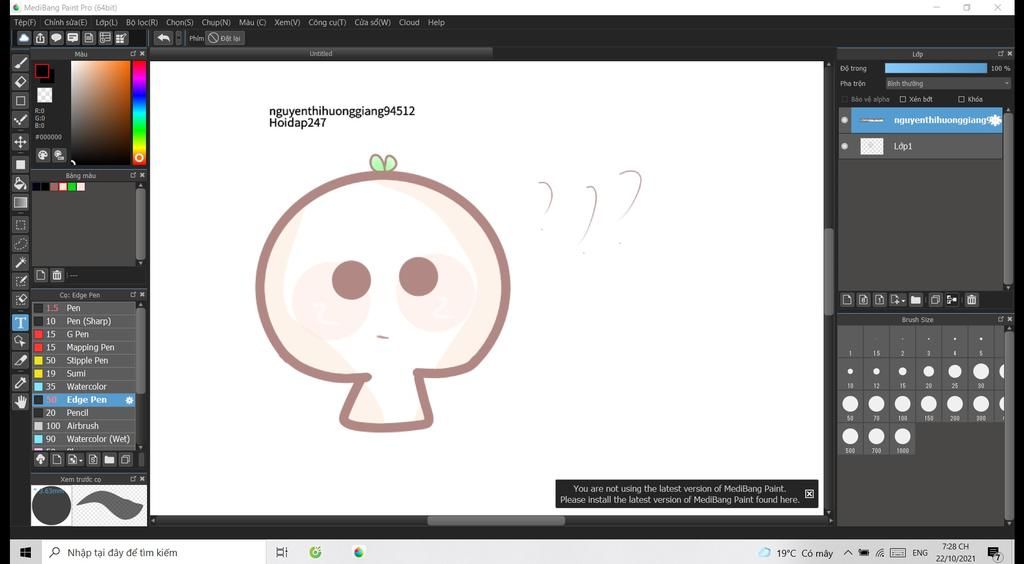1024x564 pixels.
Task: Click the foreground black color box
Action: [x=42, y=70]
